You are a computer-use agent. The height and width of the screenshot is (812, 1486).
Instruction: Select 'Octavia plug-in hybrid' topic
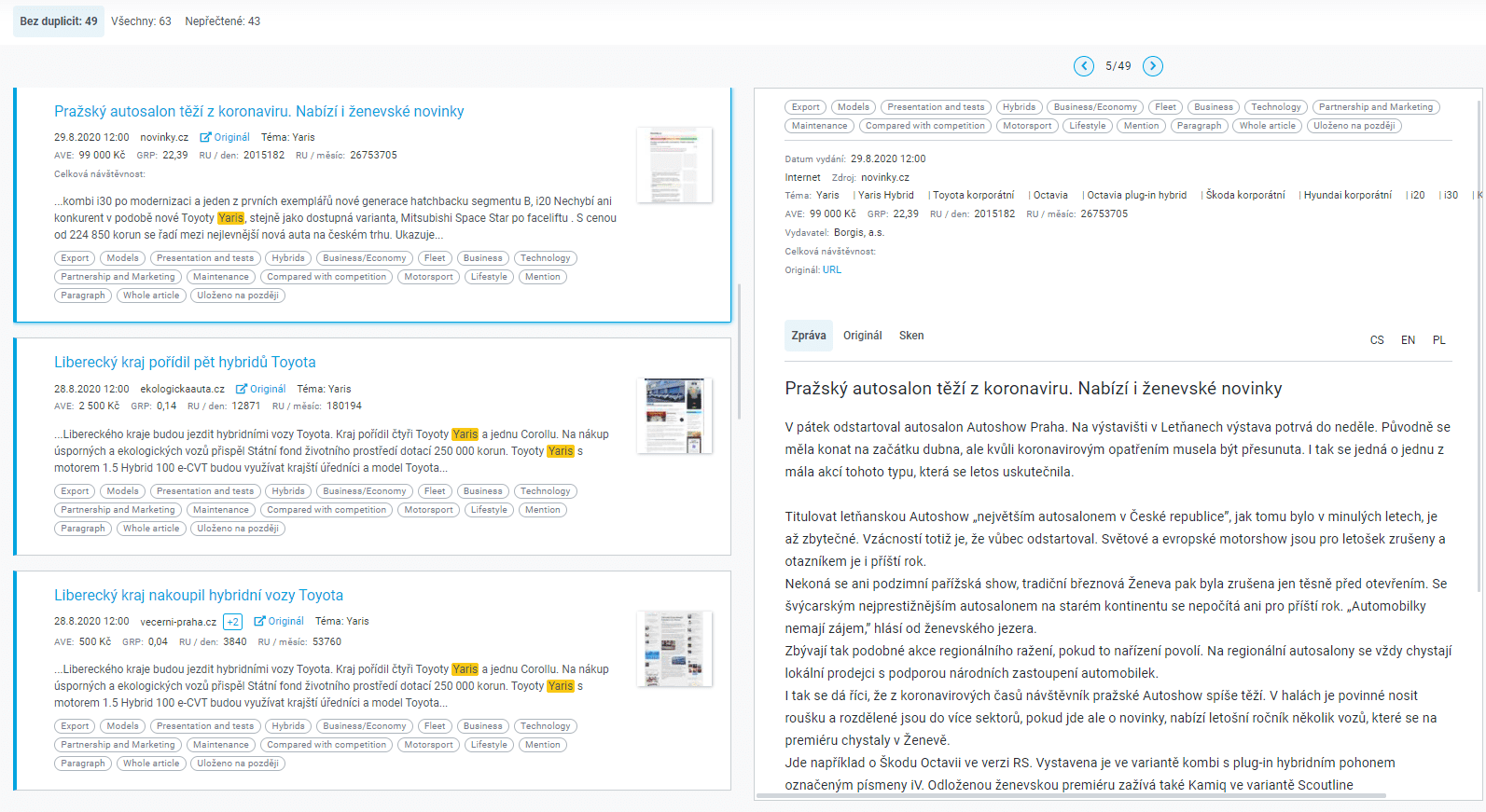pos(1137,196)
